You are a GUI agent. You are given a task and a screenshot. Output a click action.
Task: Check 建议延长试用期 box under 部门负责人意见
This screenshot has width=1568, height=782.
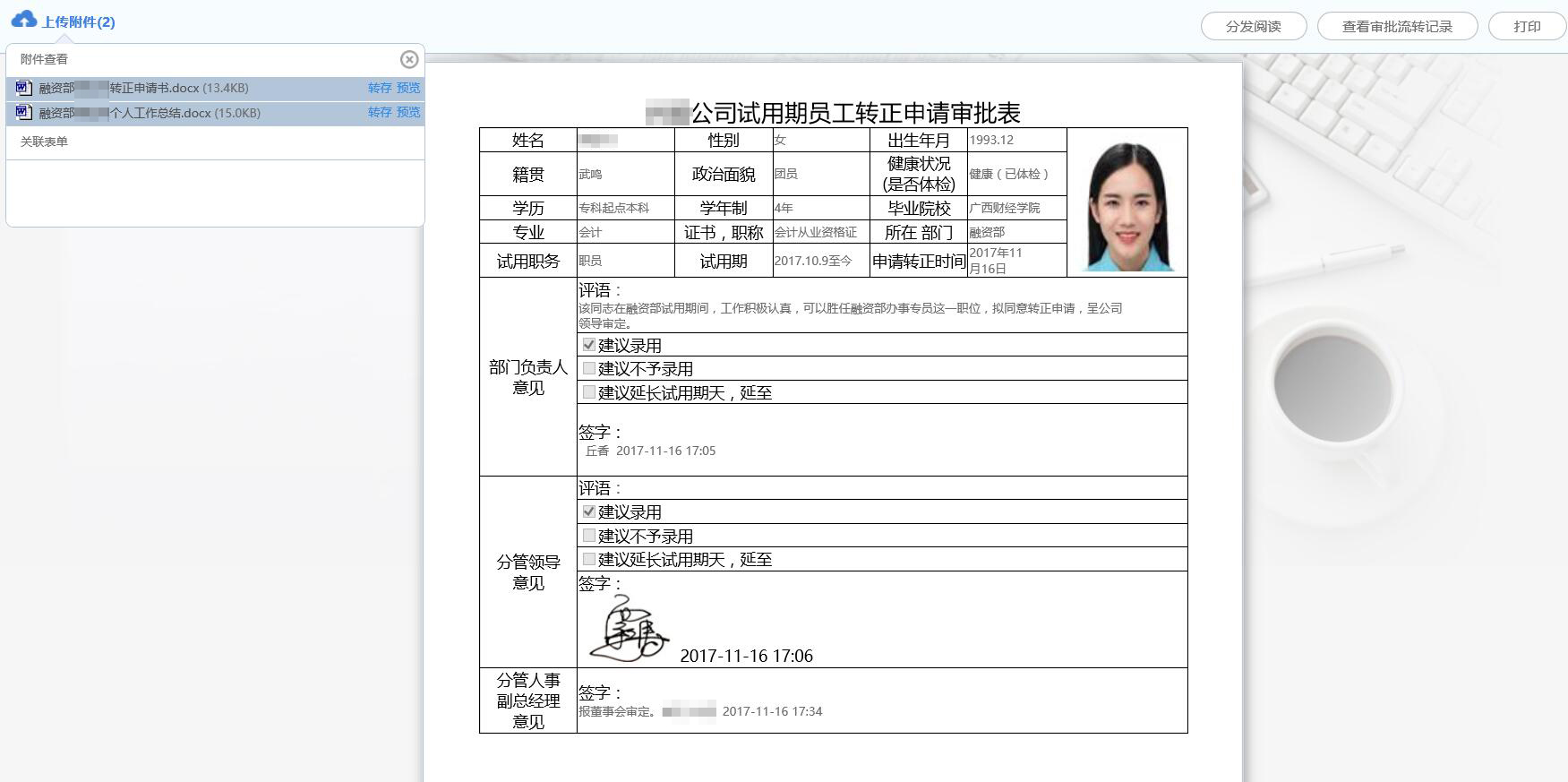(x=589, y=392)
